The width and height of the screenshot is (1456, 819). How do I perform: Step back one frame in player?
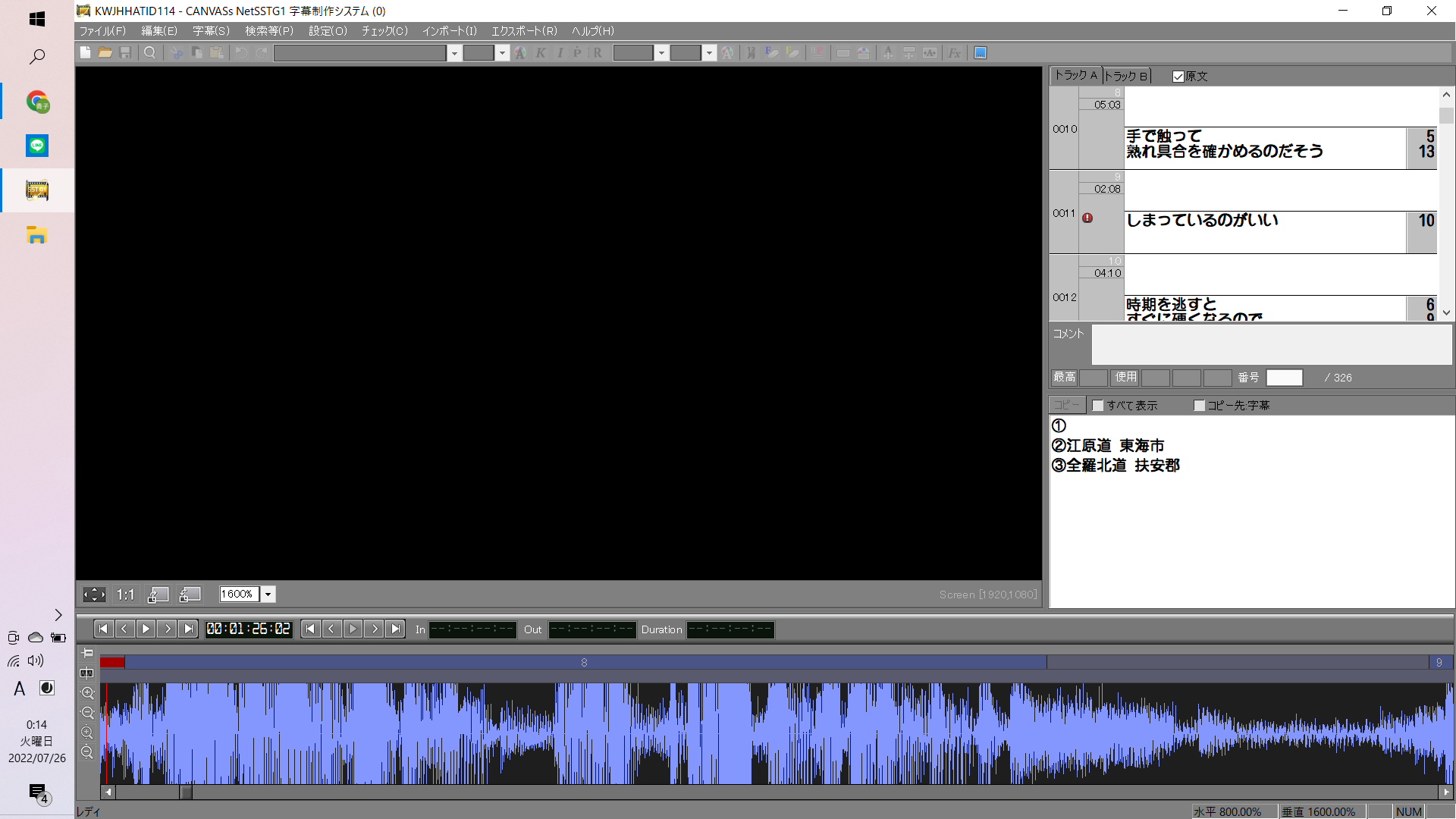[x=124, y=629]
